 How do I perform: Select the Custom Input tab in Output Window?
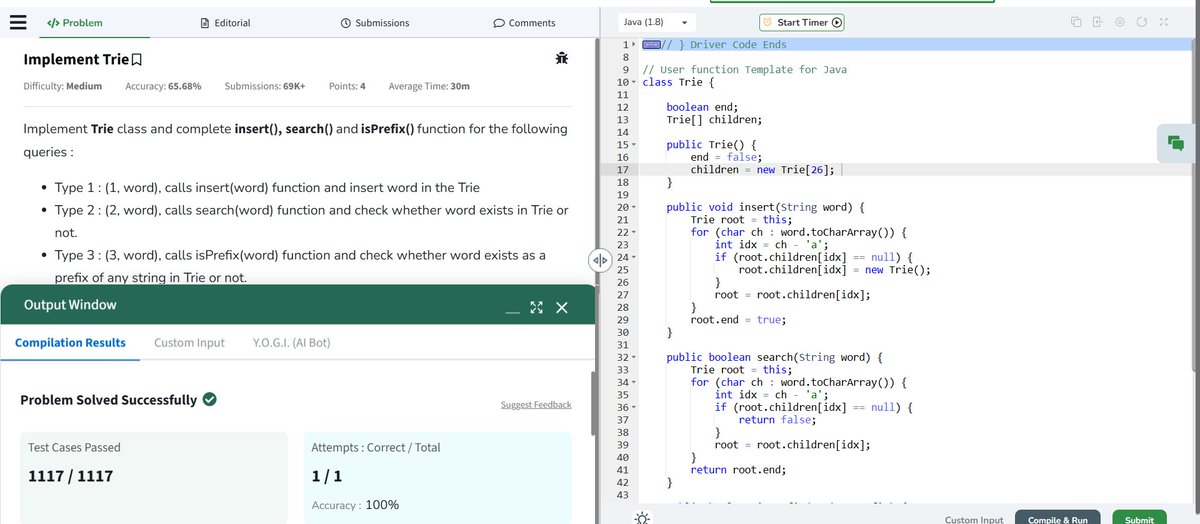point(189,343)
